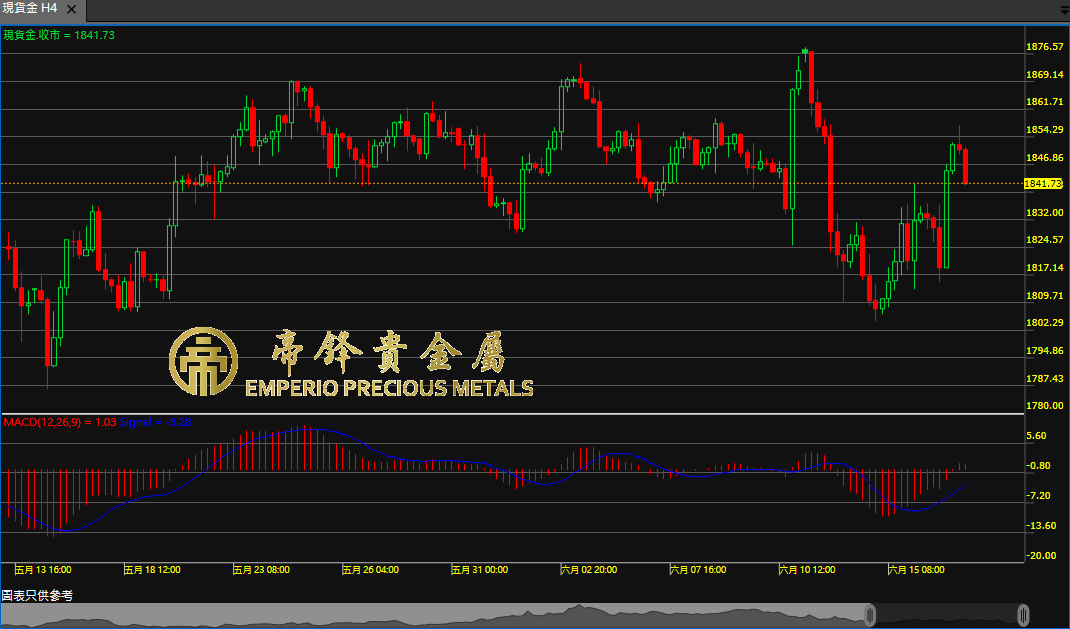Click the -20.00 MACD axis label
This screenshot has width=1070, height=629.
click(1041, 555)
